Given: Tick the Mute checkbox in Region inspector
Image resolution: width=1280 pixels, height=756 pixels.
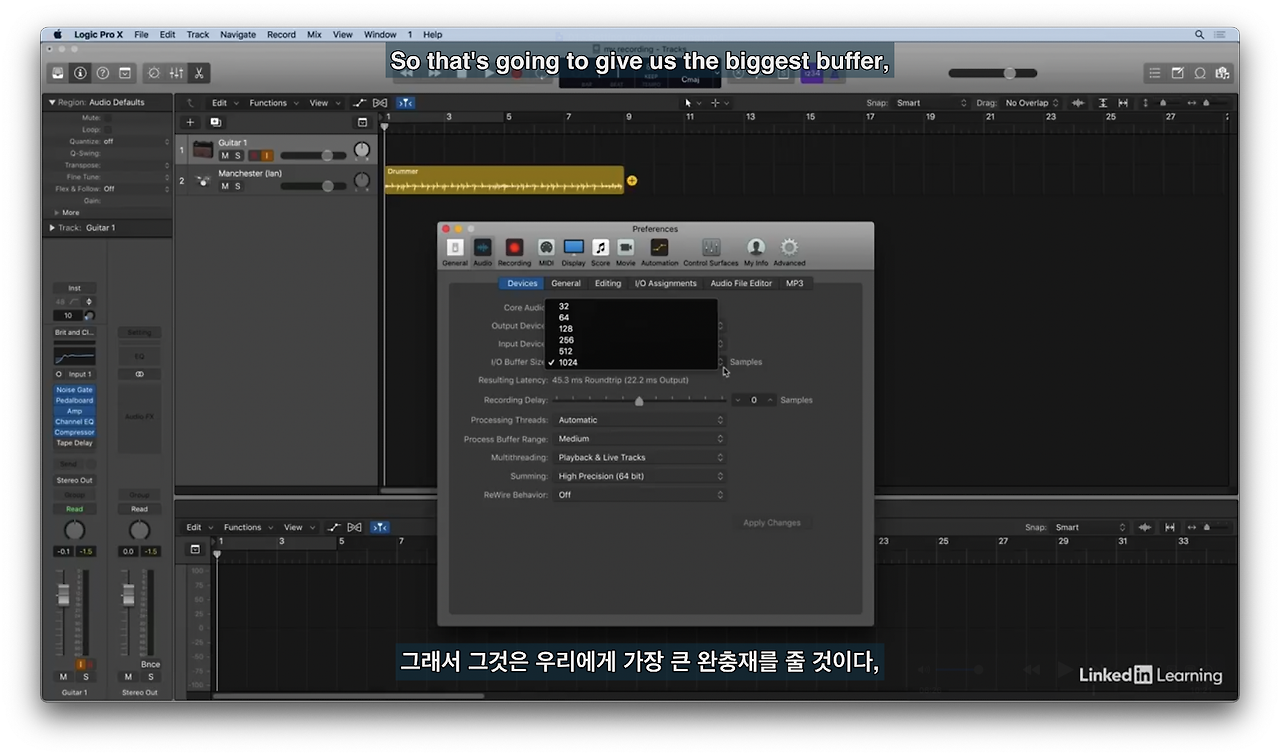Looking at the screenshot, I should click(108, 118).
